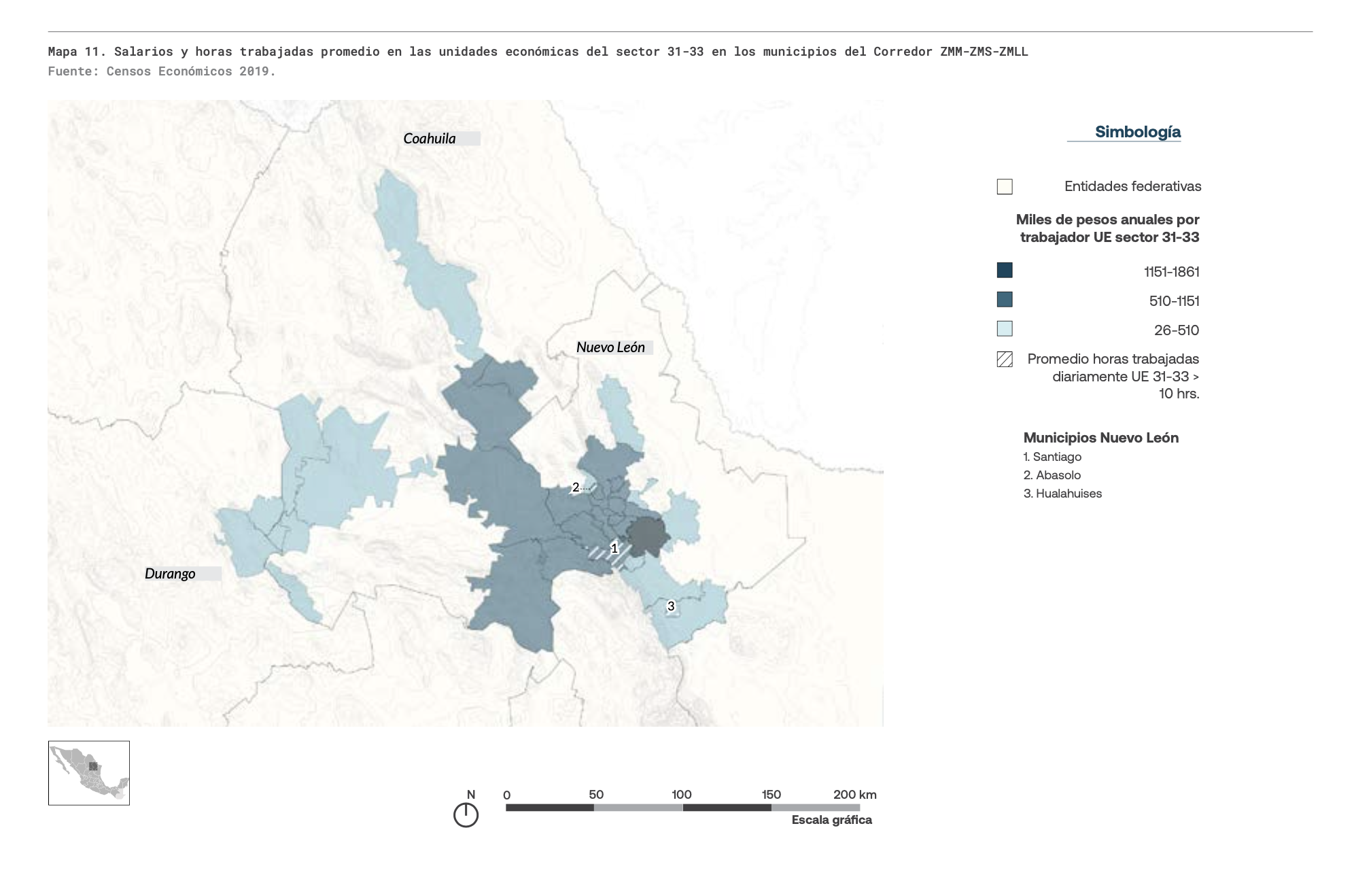This screenshot has width=1354, height=896.
Task: Click the '50' scale bar label
Action: coord(596,795)
